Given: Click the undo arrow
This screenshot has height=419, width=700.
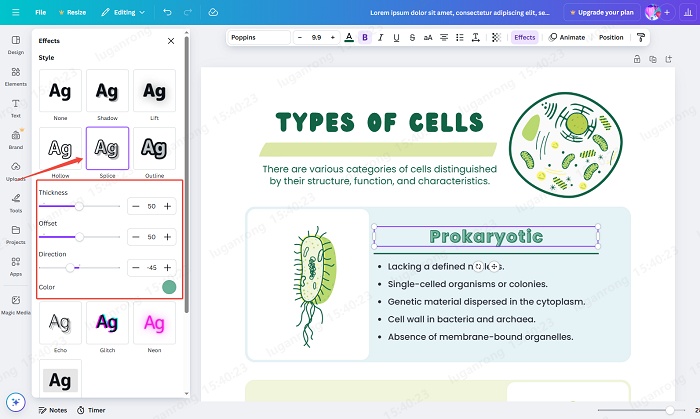Looking at the screenshot, I should [166, 12].
